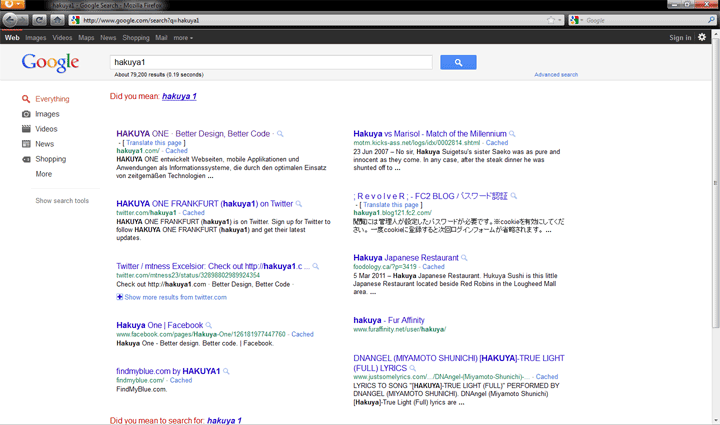
Task: Preview the RevolveR FC2 BLOG result
Action: pos(513,196)
